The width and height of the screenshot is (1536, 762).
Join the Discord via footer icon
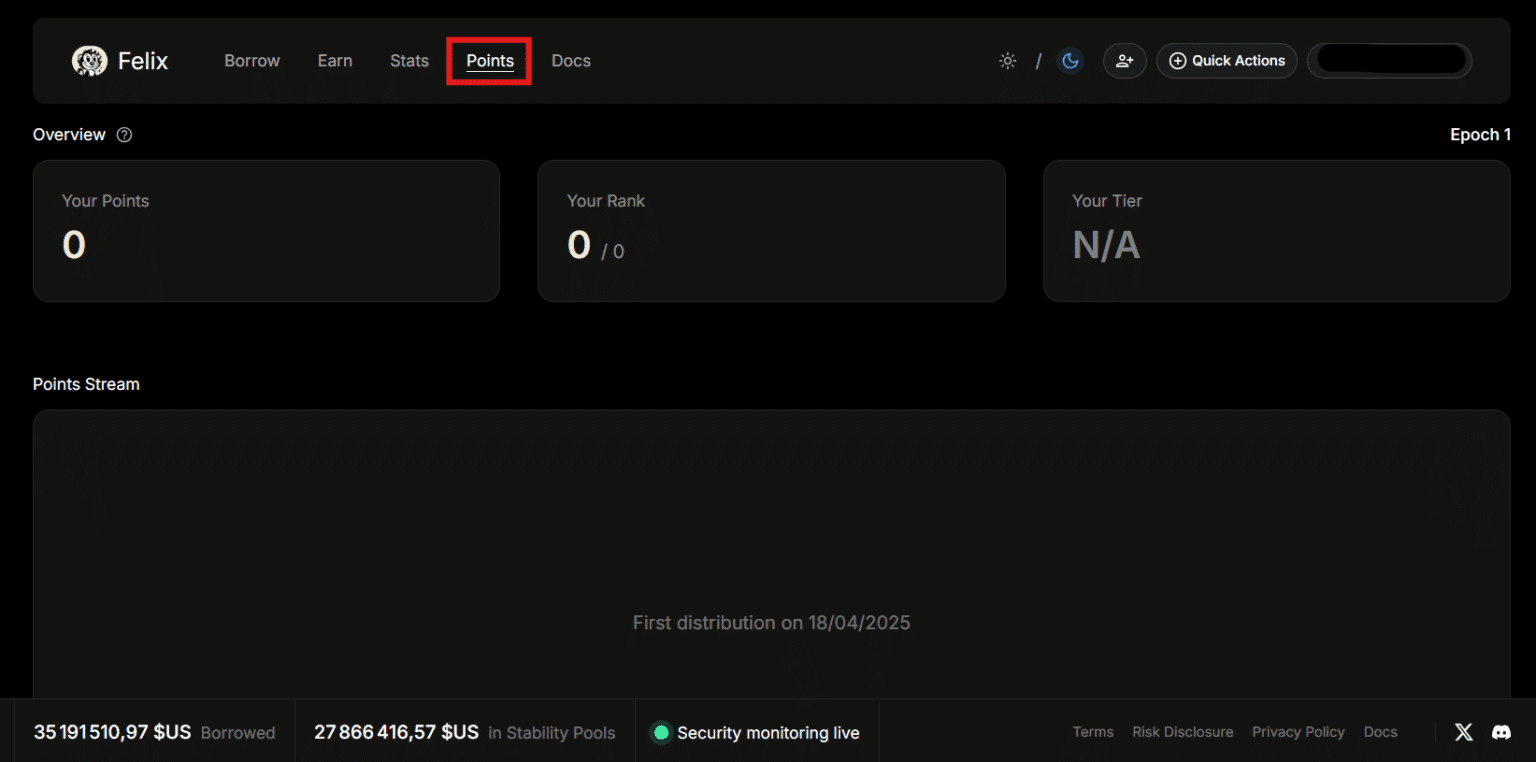click(1501, 732)
